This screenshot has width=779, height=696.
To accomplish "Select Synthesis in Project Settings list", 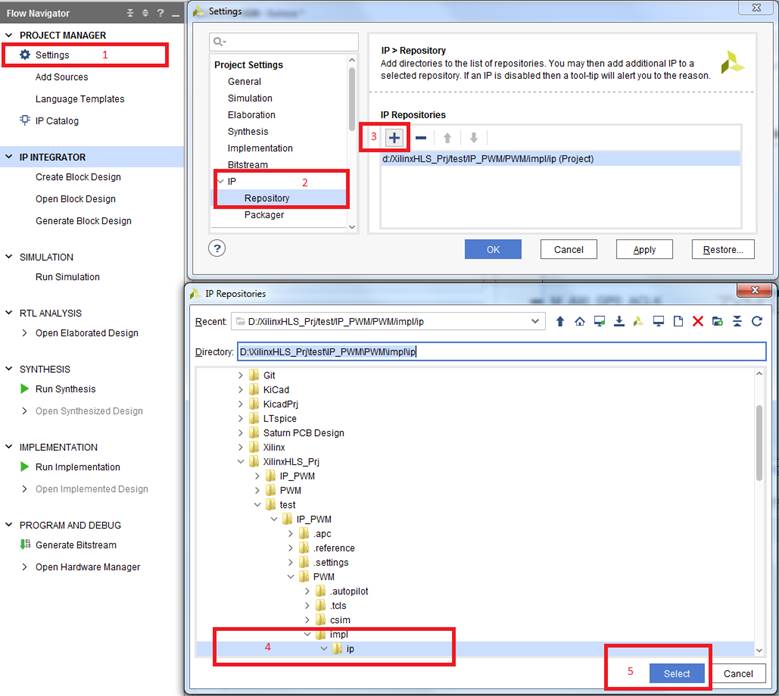I will click(247, 131).
